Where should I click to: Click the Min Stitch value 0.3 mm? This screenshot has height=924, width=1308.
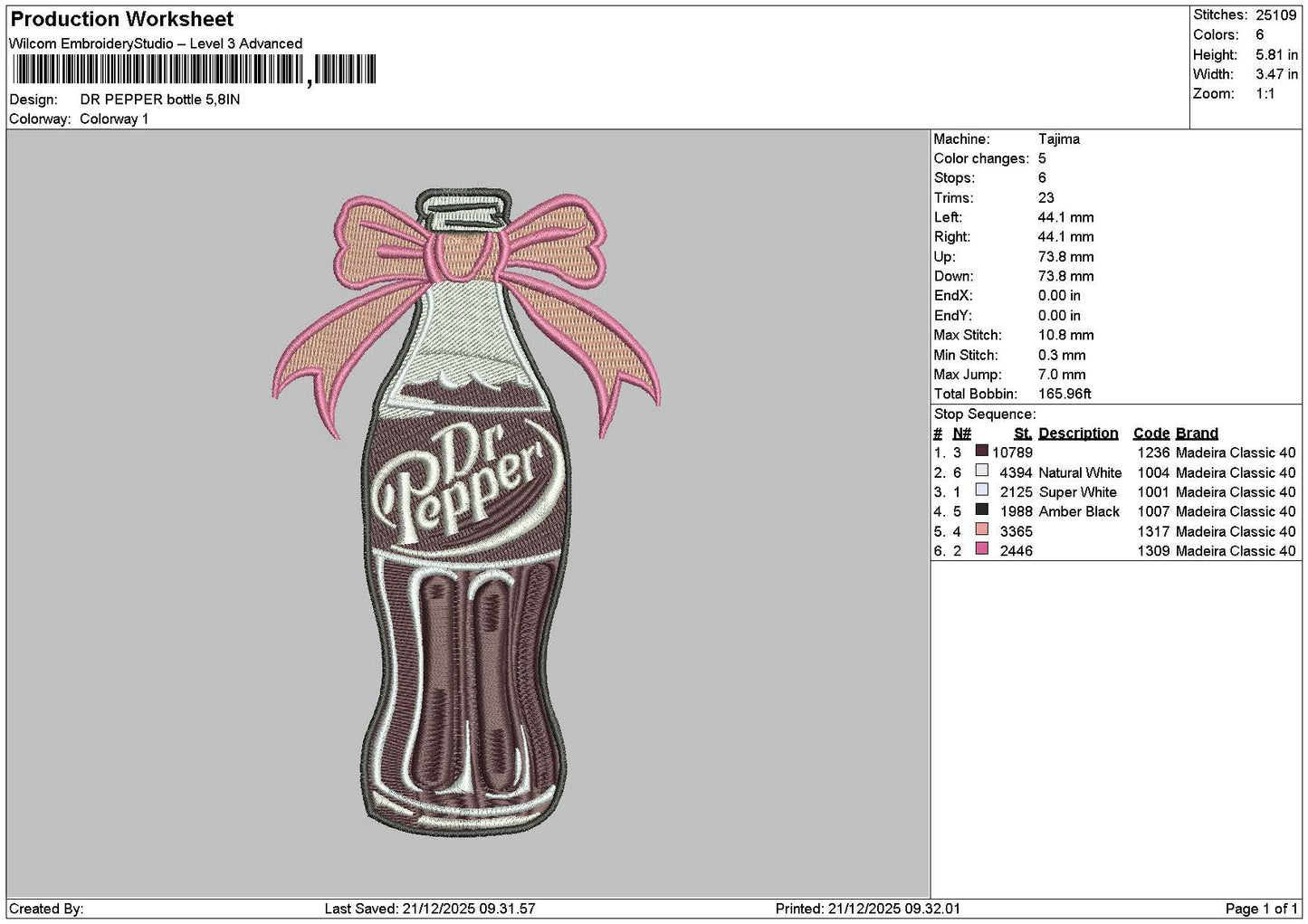[x=1063, y=356]
